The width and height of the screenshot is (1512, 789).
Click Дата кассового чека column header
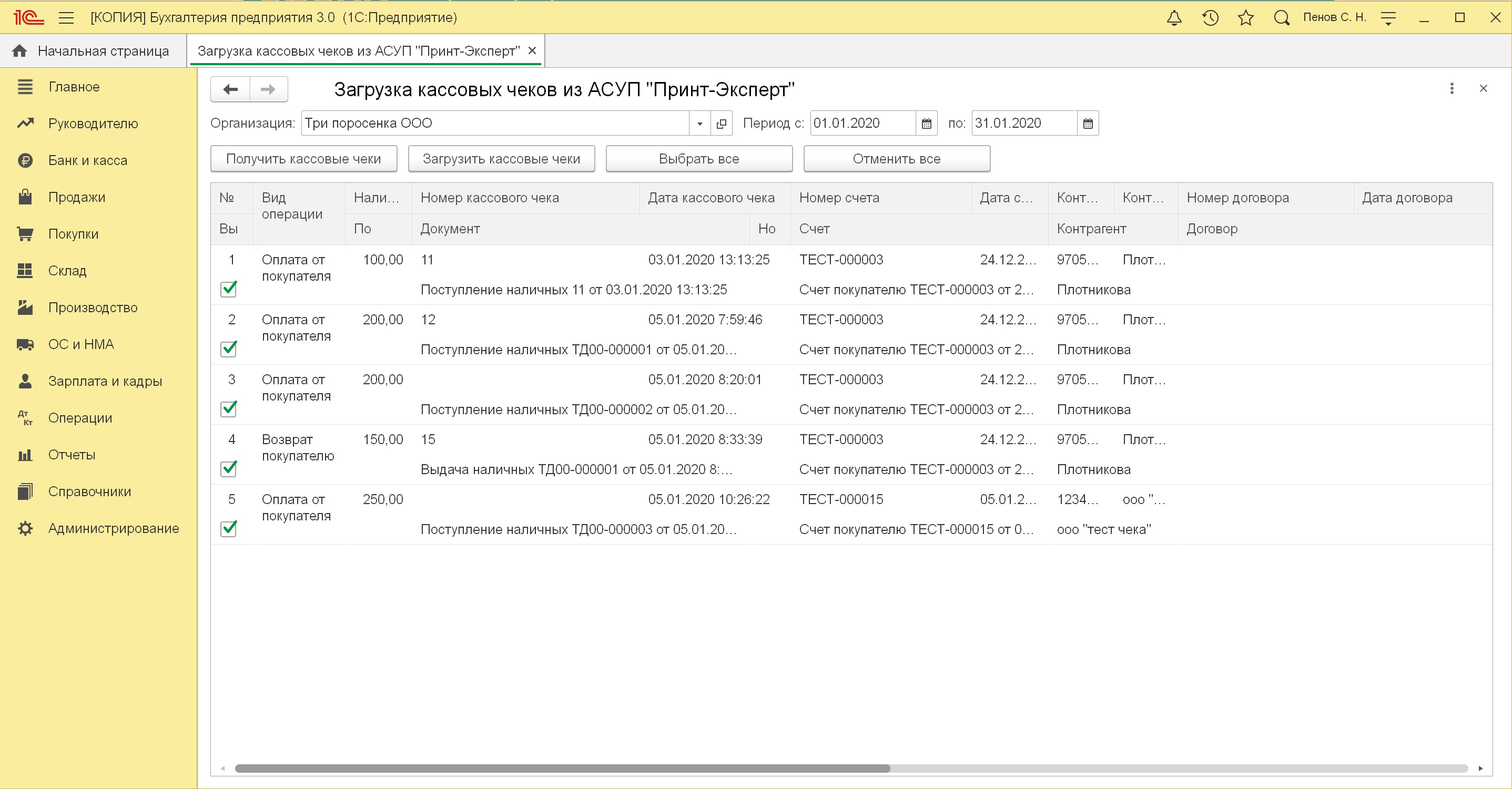pos(715,198)
